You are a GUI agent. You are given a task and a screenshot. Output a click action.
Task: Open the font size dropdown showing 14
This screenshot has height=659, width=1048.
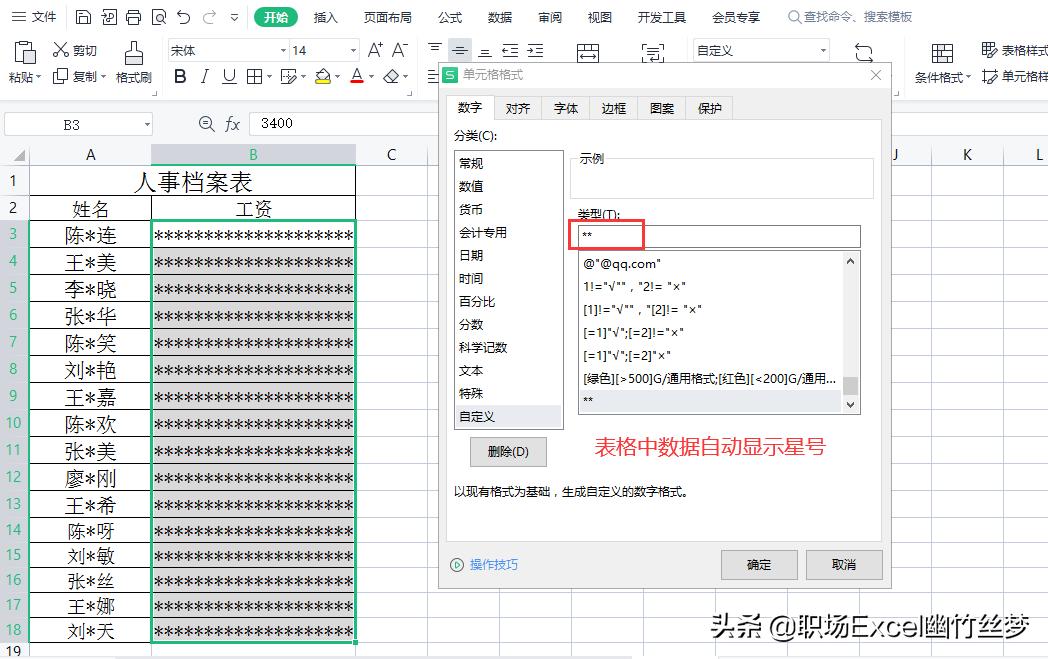pyautogui.click(x=353, y=50)
